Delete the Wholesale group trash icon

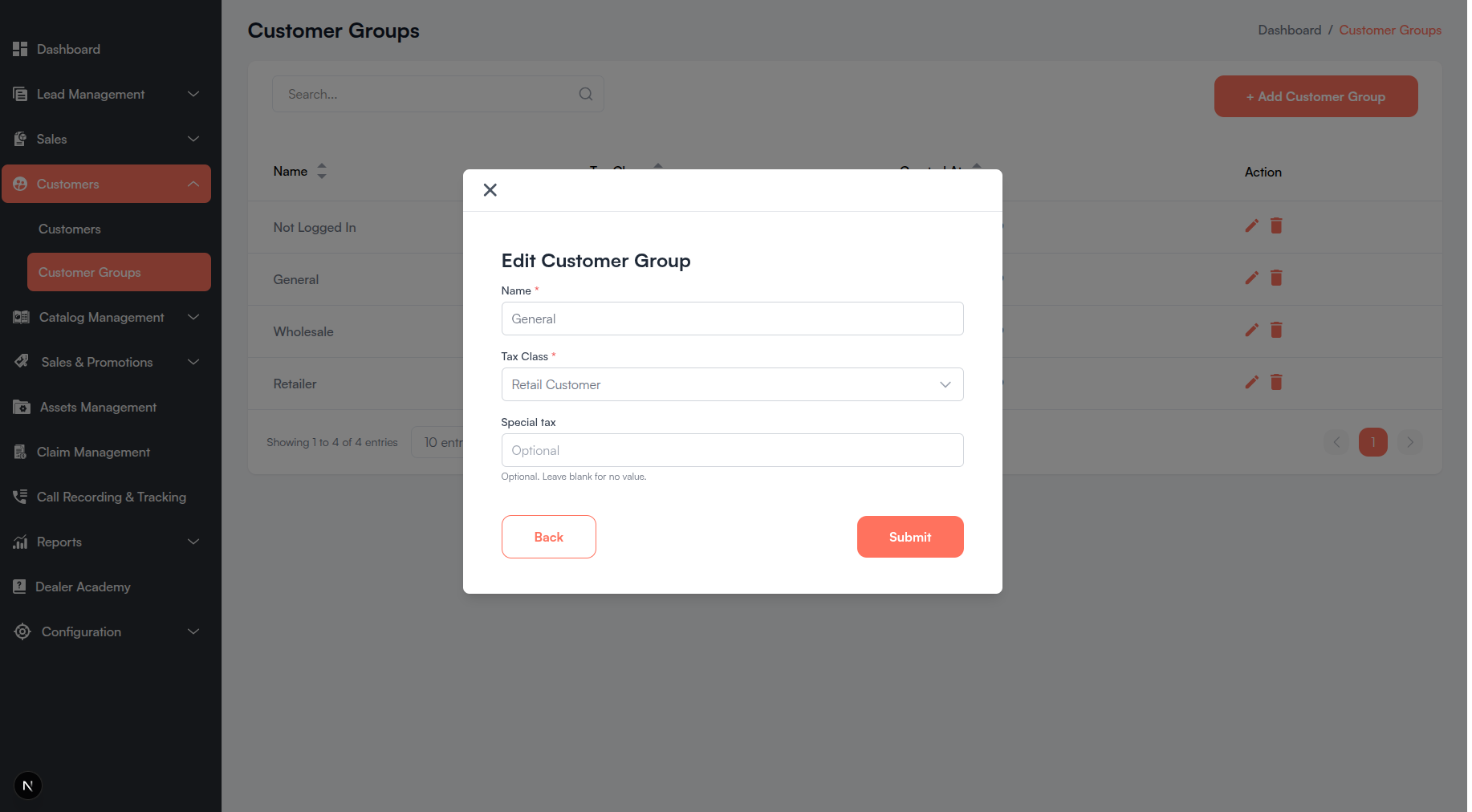[x=1276, y=330]
